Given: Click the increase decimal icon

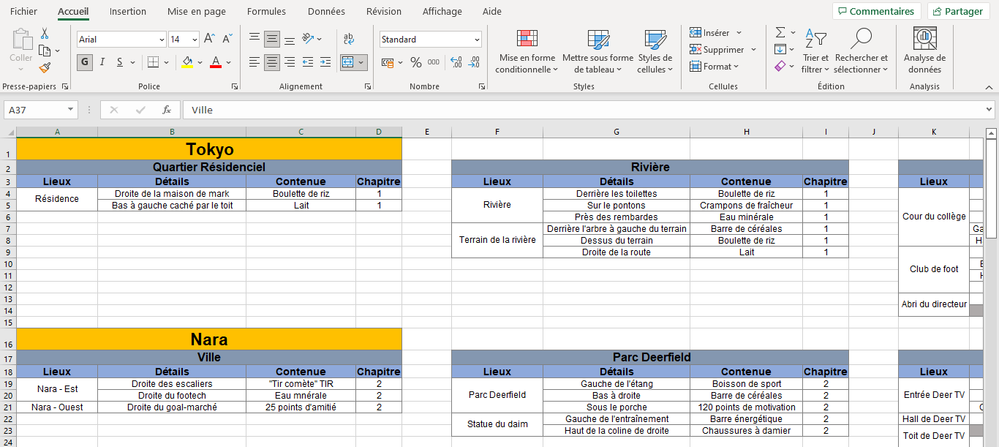Looking at the screenshot, I should point(456,62).
